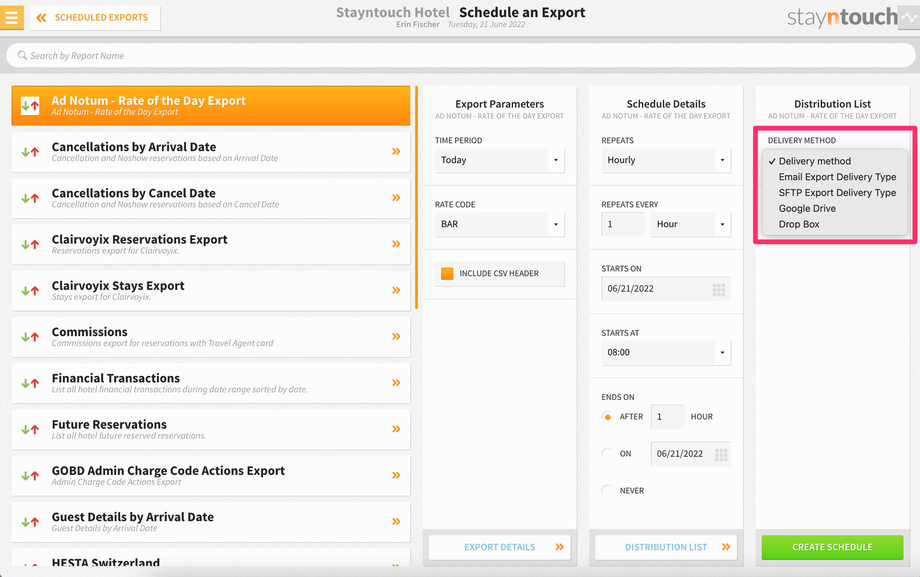Click the Commissions export arrows icon
Image resolution: width=920 pixels, height=577 pixels.
pyautogui.click(x=30, y=337)
